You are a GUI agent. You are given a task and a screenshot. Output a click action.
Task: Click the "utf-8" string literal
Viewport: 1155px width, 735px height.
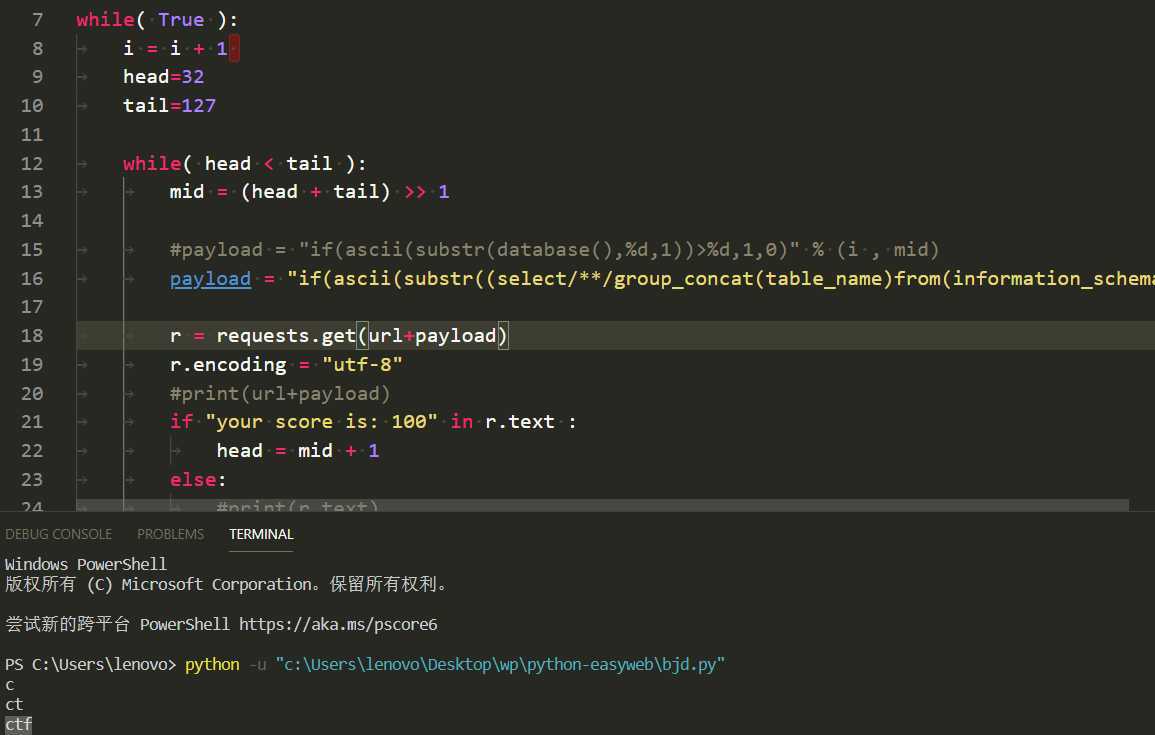pyautogui.click(x=362, y=365)
